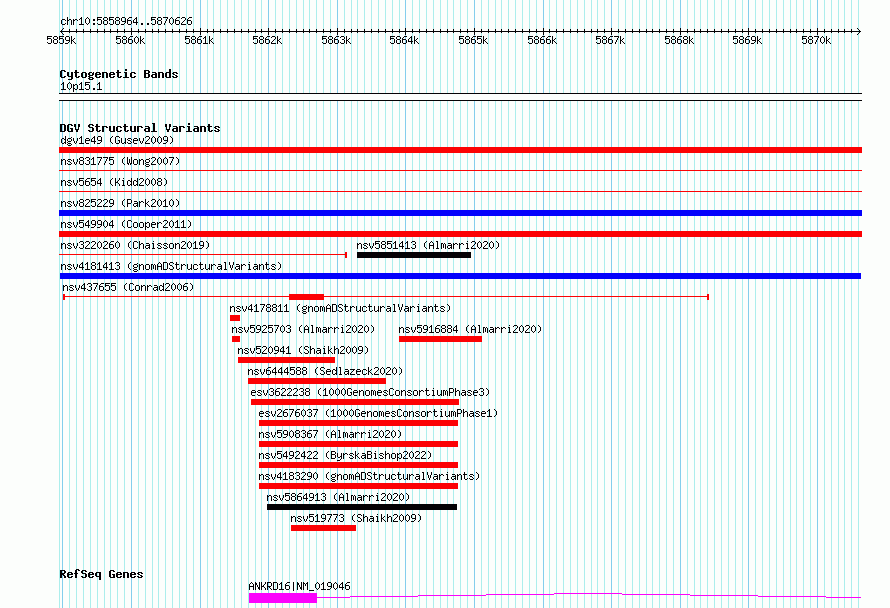Click nsv520941 (Shaikh2009) label
890x608 pixels.
(x=303, y=350)
